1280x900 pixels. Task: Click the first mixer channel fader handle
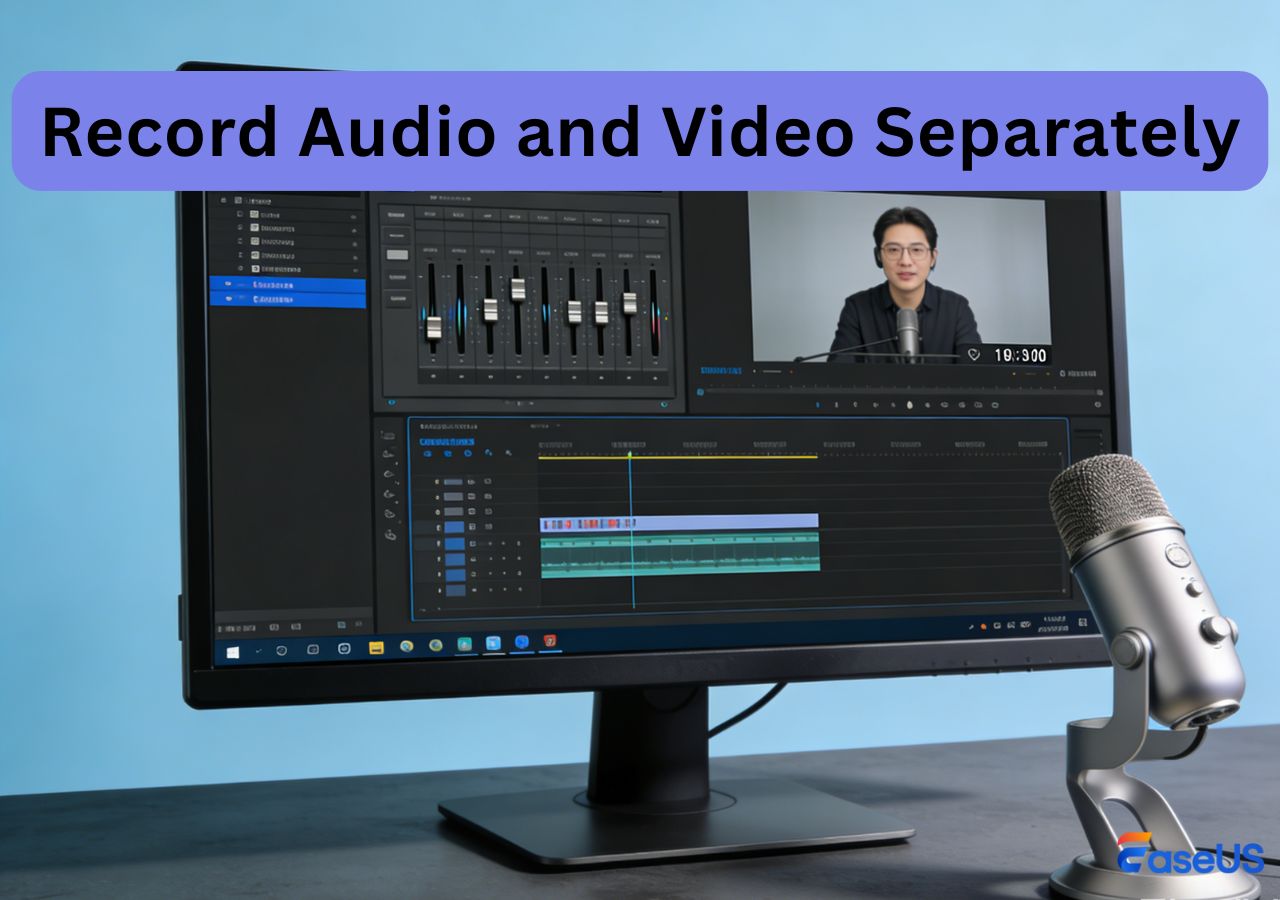coord(433,327)
